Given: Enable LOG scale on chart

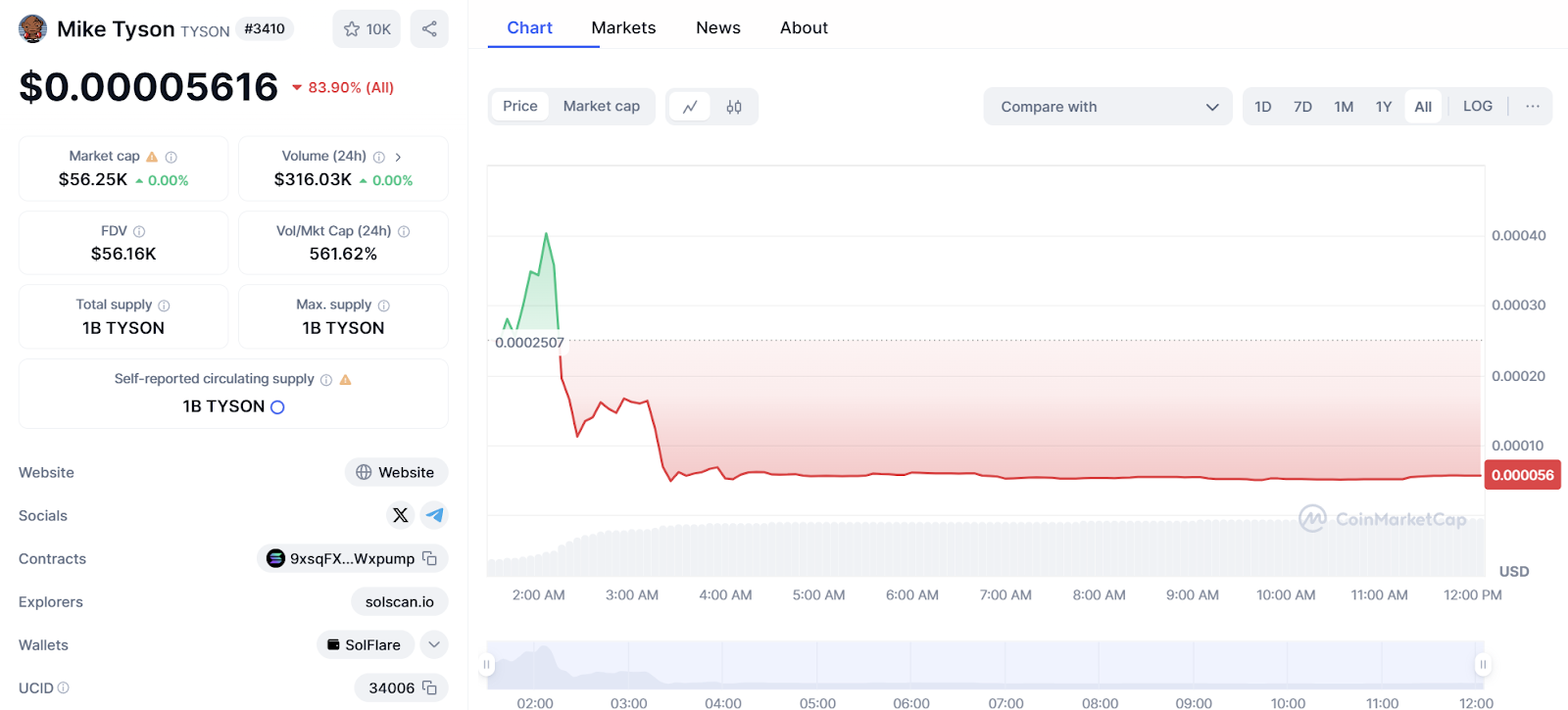Looking at the screenshot, I should click(x=1478, y=106).
